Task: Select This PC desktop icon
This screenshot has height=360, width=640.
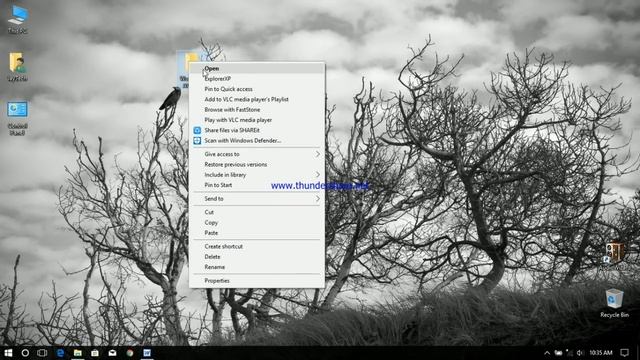Action: coord(18,20)
